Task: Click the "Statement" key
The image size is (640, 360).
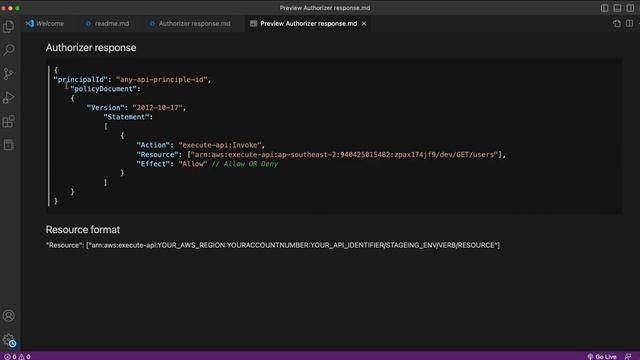Action: [126, 117]
